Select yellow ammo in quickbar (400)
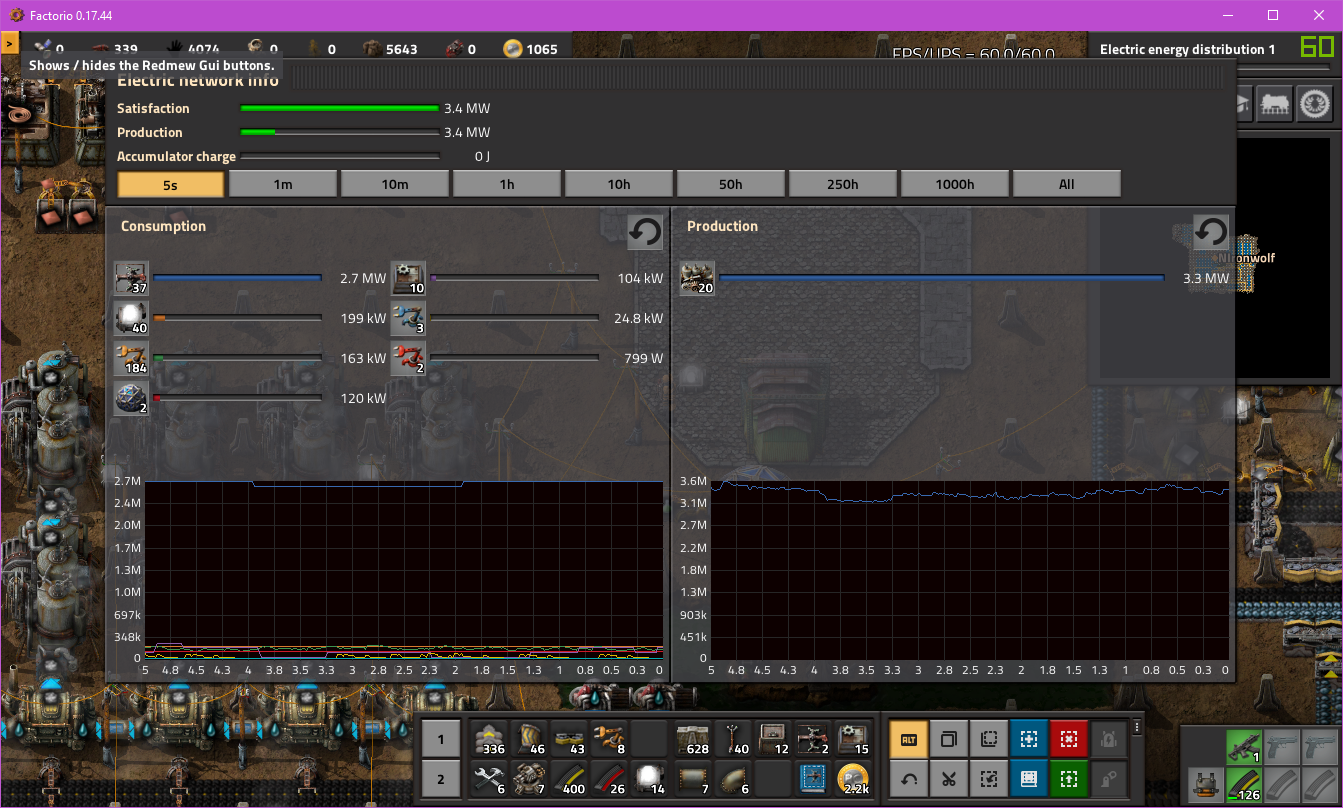The image size is (1343, 808). pos(570,778)
